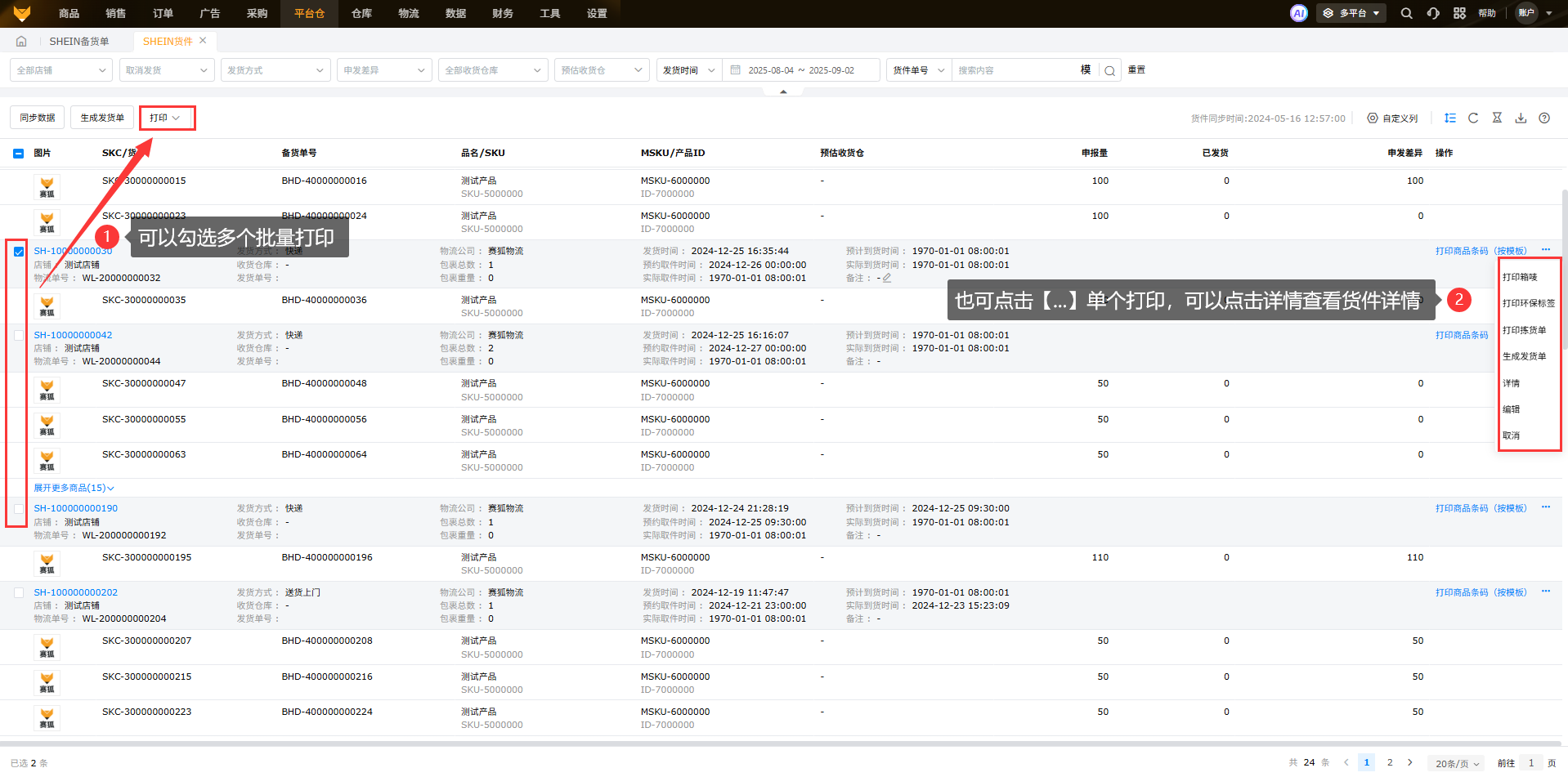
Task: Toggle the select-all checkbox in table header
Action: pos(19,154)
